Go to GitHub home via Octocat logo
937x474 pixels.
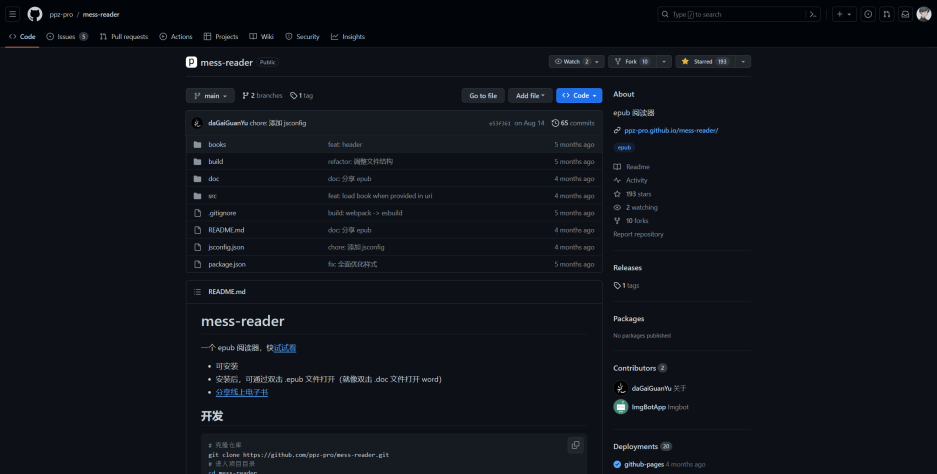click(35, 14)
